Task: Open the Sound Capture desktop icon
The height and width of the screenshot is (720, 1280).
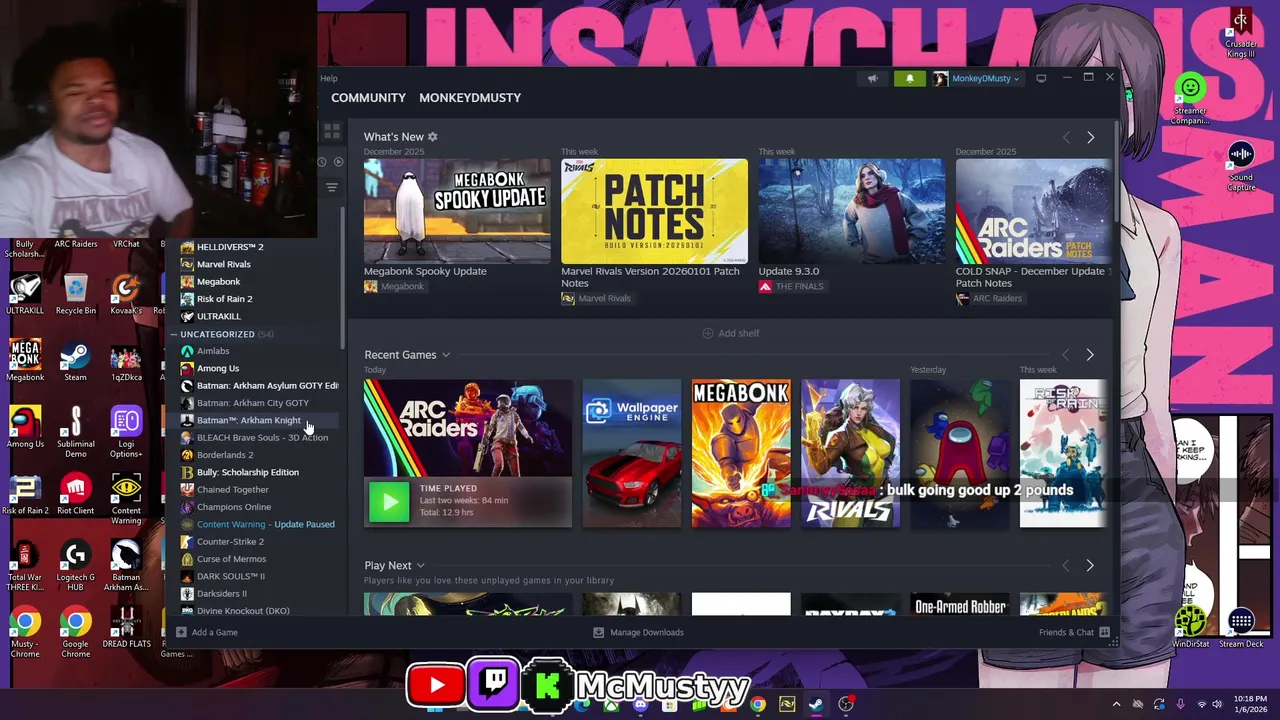Action: point(1241,166)
